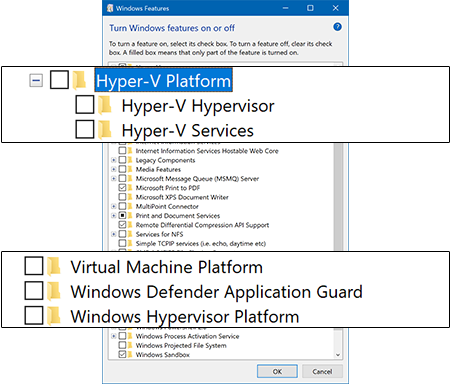Image resolution: width=451 pixels, height=384 pixels.
Task: Expand the Legacy Components node
Action: point(114,160)
